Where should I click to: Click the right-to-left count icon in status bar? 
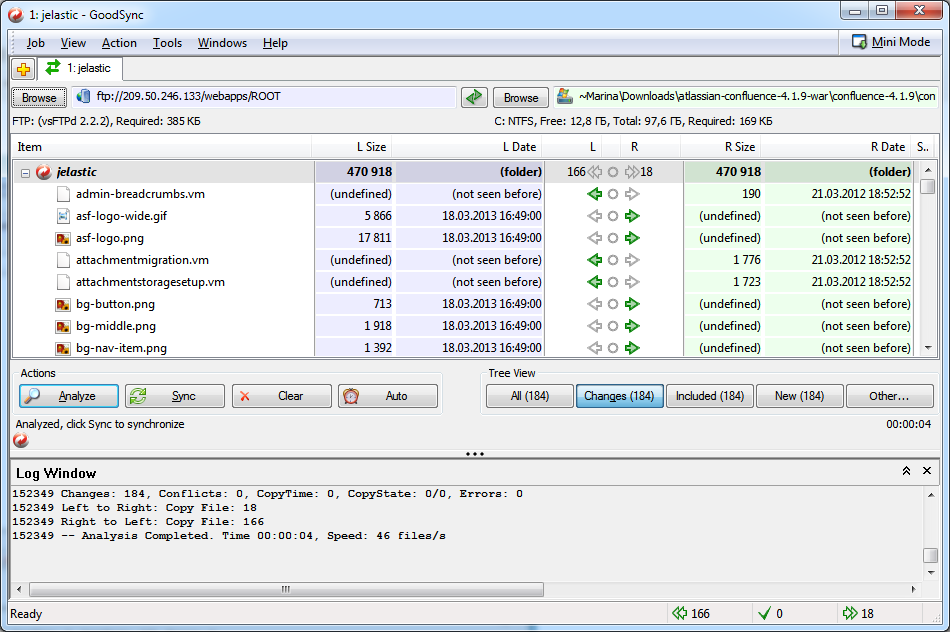pyautogui.click(x=680, y=613)
